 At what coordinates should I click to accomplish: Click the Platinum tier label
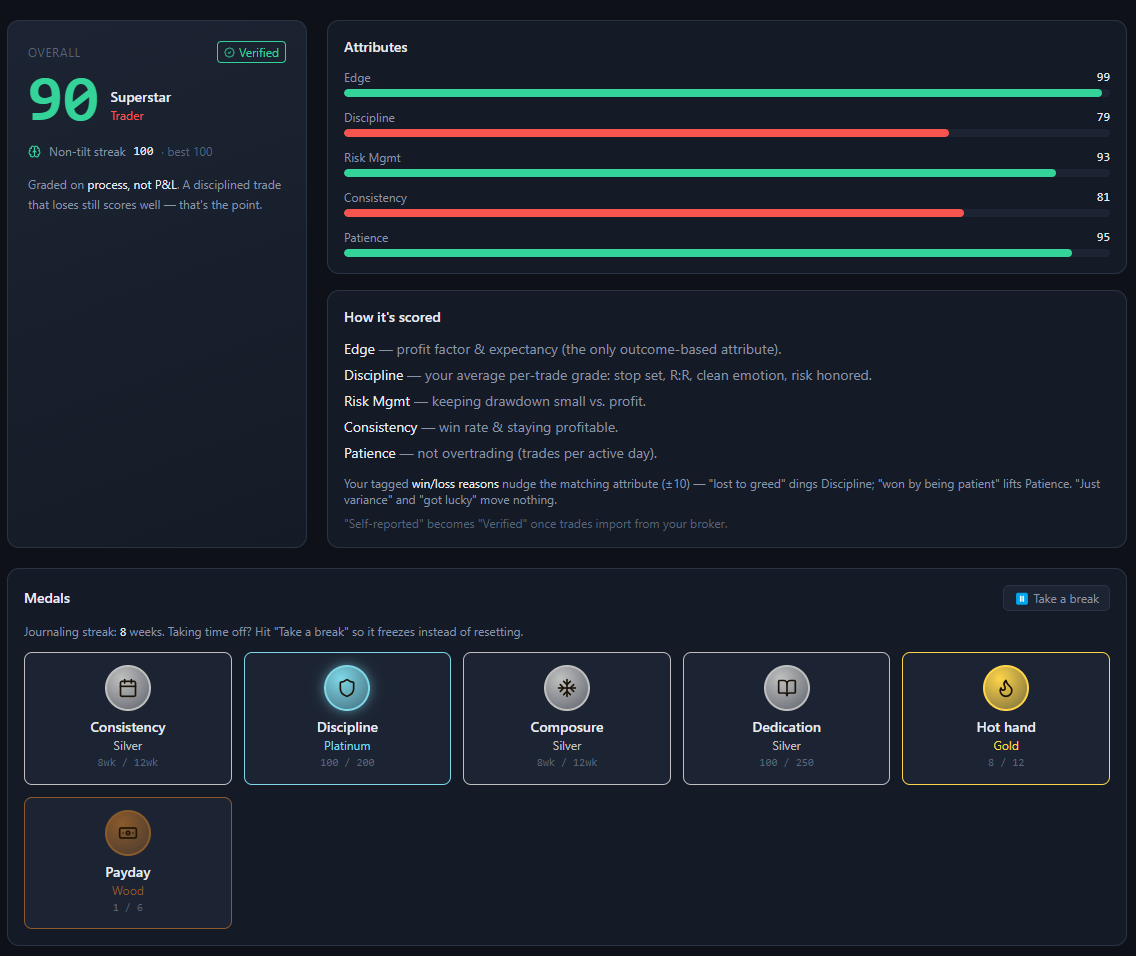click(347, 746)
